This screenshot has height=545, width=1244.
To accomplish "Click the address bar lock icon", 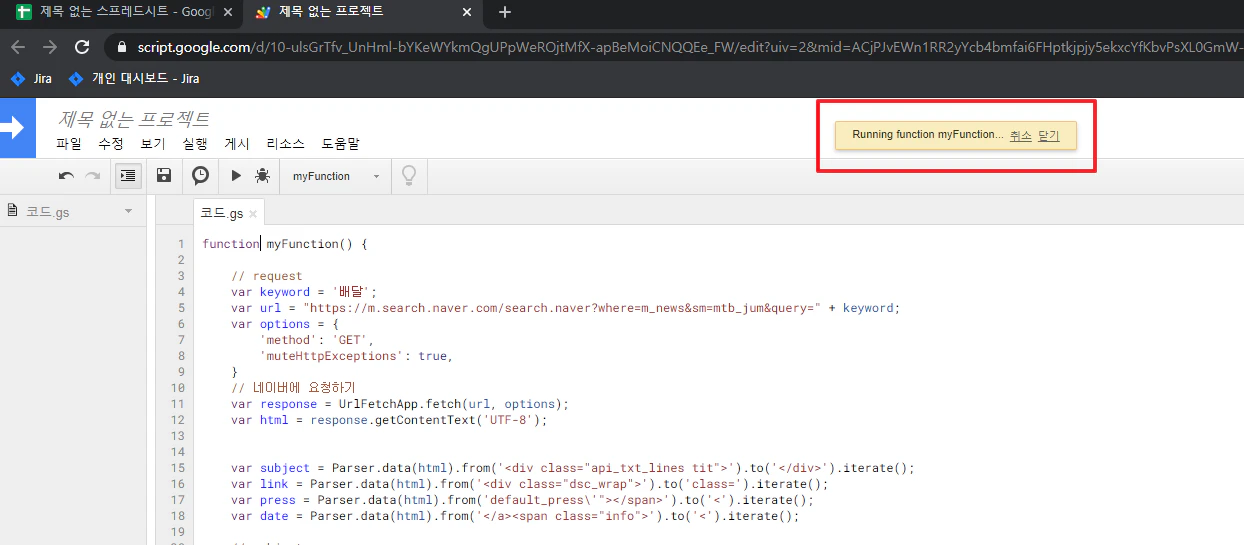I will coord(122,47).
